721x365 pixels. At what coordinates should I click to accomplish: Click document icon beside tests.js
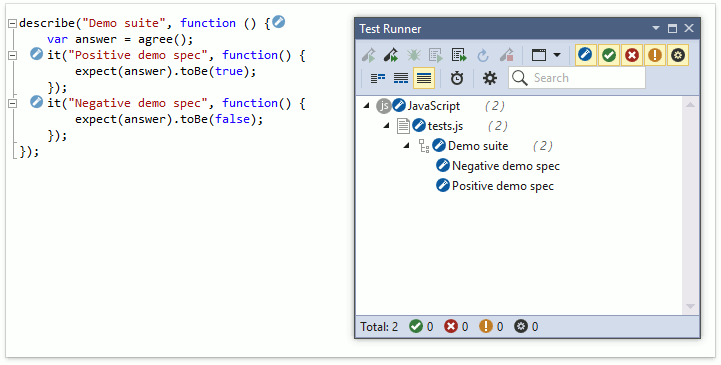point(403,126)
